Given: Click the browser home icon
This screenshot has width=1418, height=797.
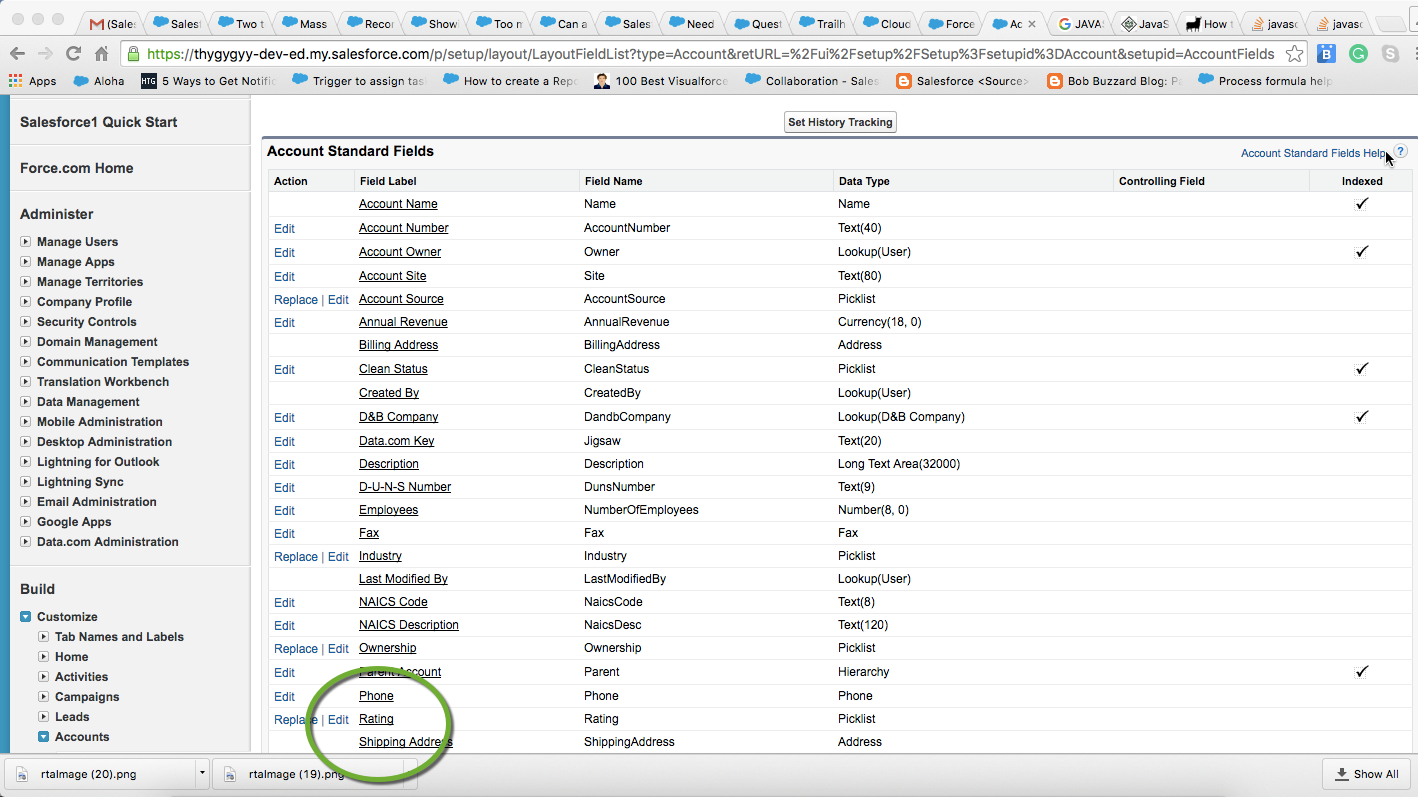Looking at the screenshot, I should (x=101, y=54).
